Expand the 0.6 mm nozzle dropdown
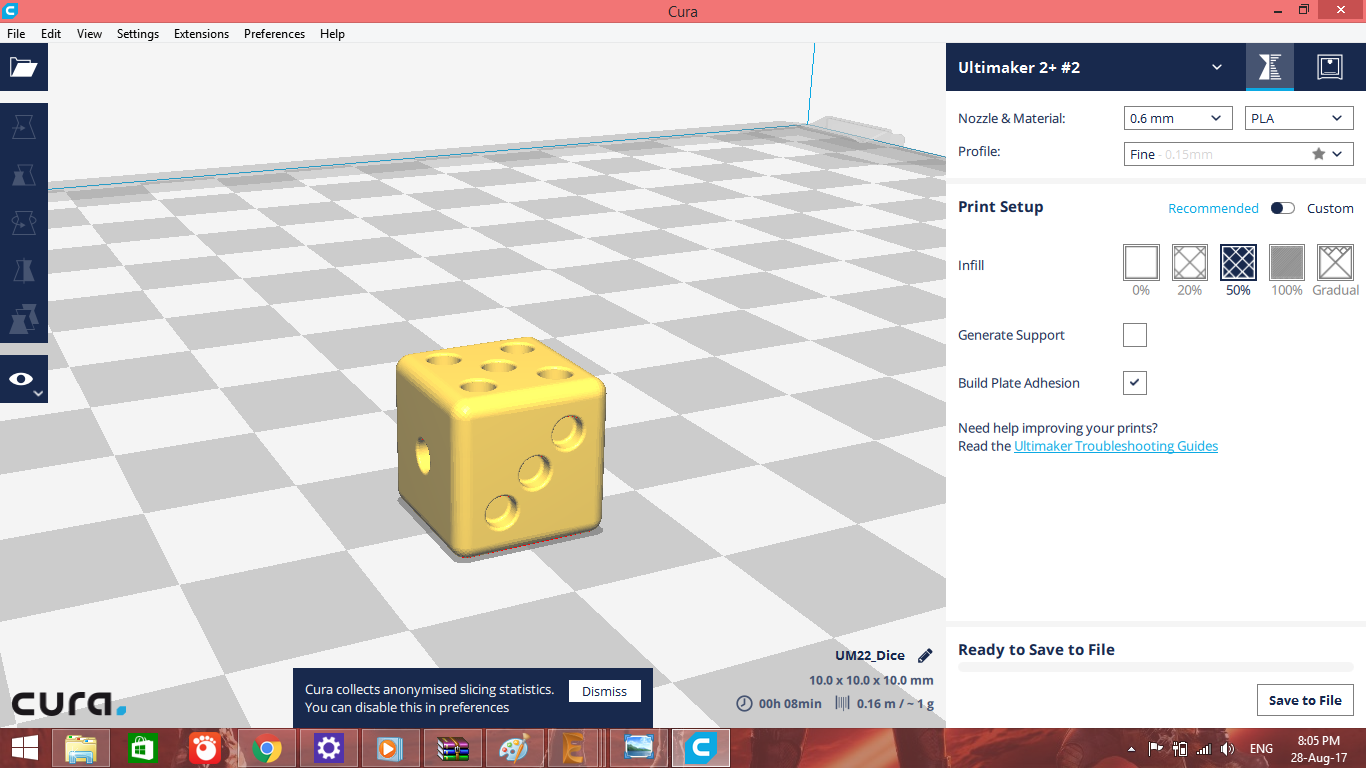The width and height of the screenshot is (1366, 768). point(1177,118)
